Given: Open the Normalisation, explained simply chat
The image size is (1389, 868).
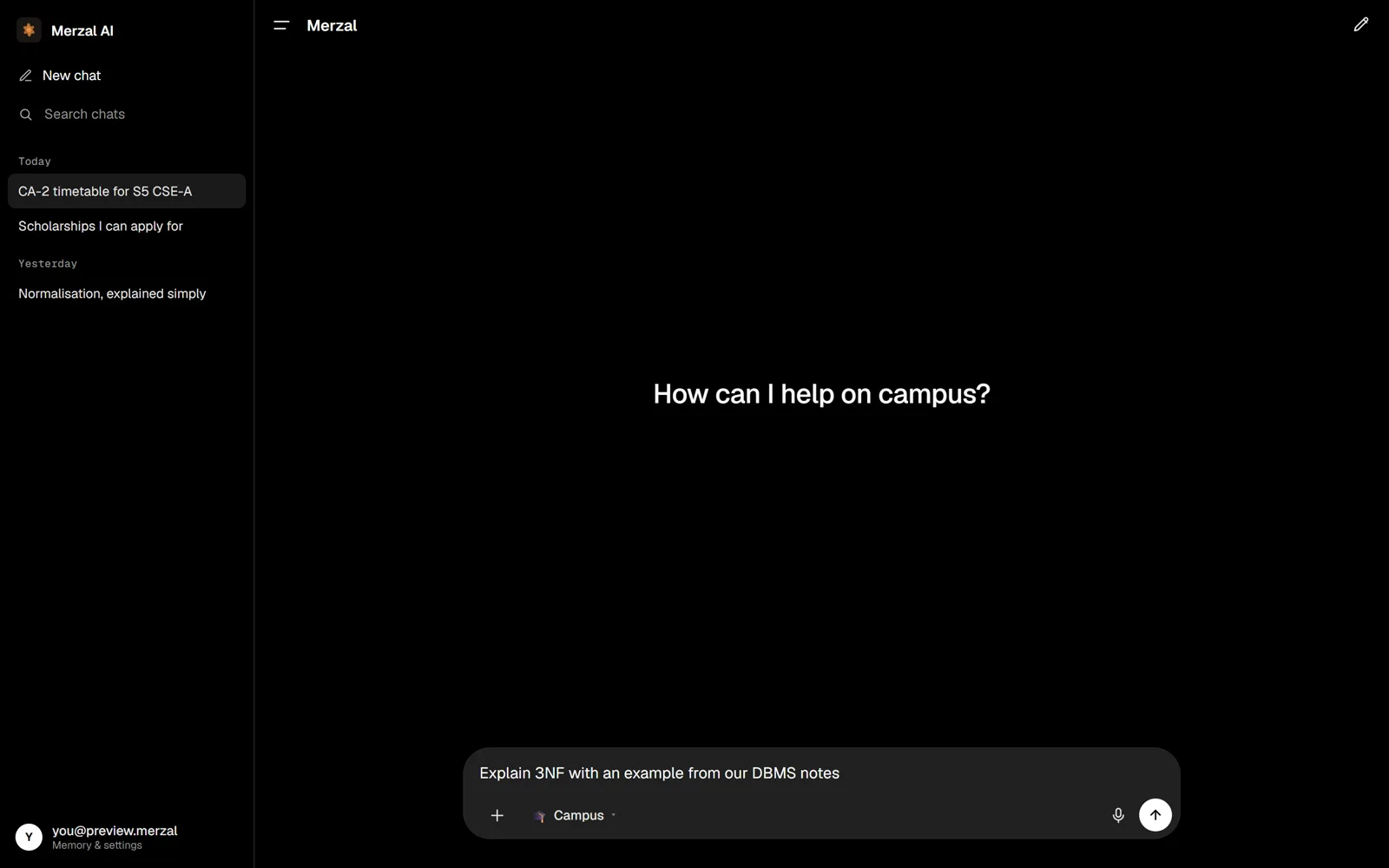Looking at the screenshot, I should pos(127,293).
